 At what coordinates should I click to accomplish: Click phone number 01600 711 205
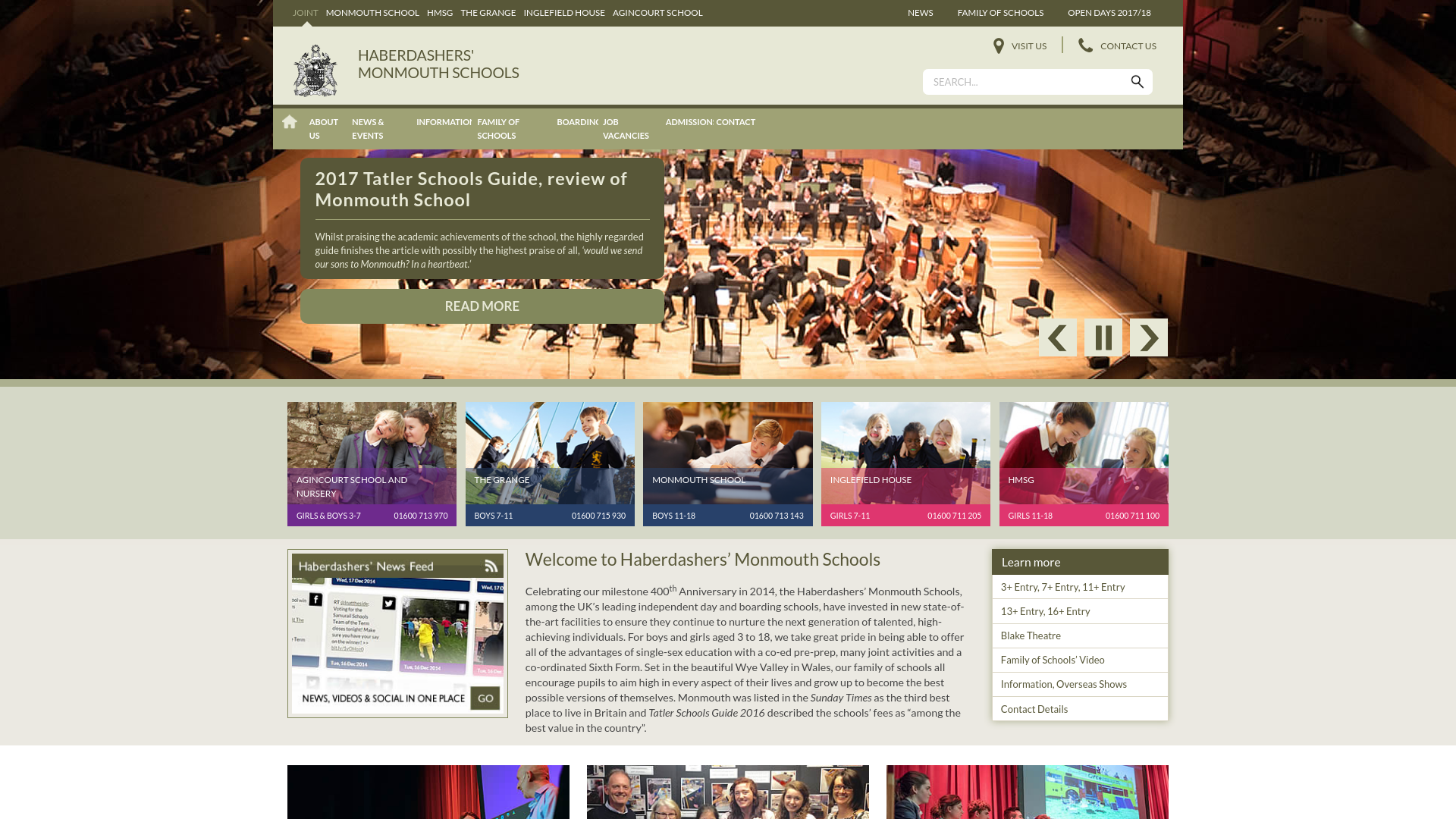click(954, 516)
